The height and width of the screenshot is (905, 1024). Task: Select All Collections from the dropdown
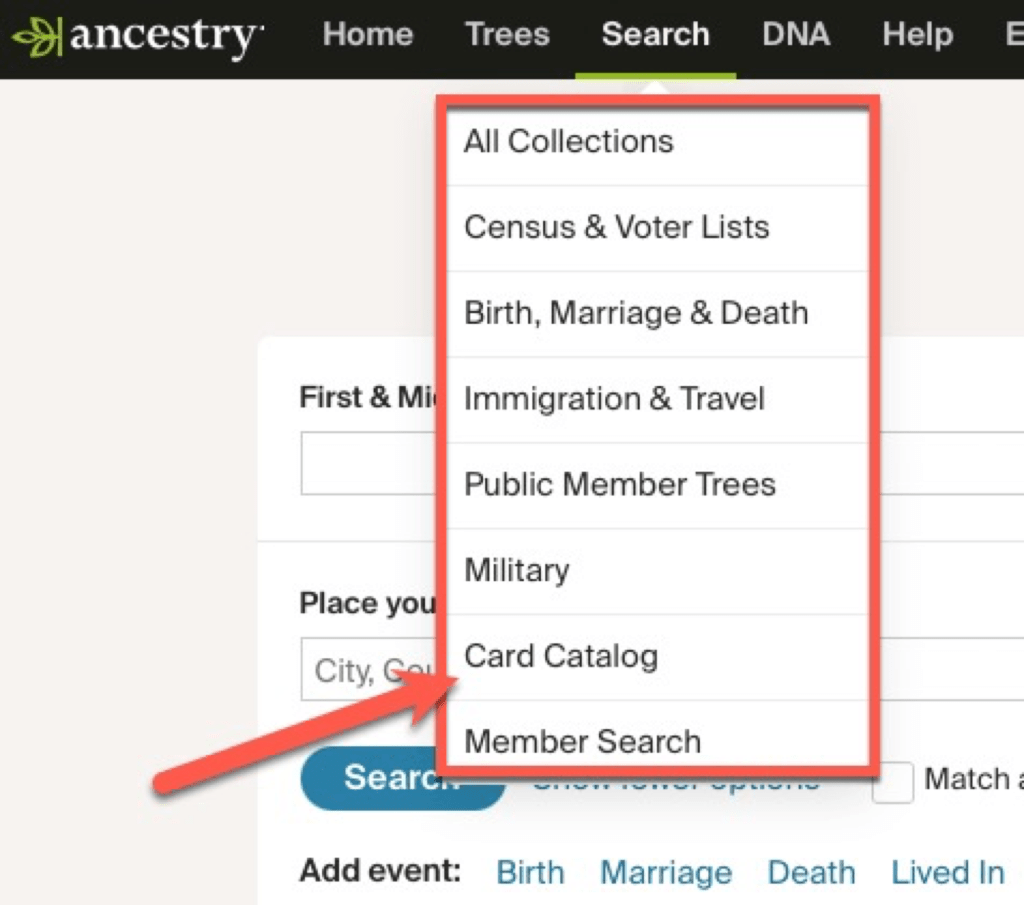(568, 142)
